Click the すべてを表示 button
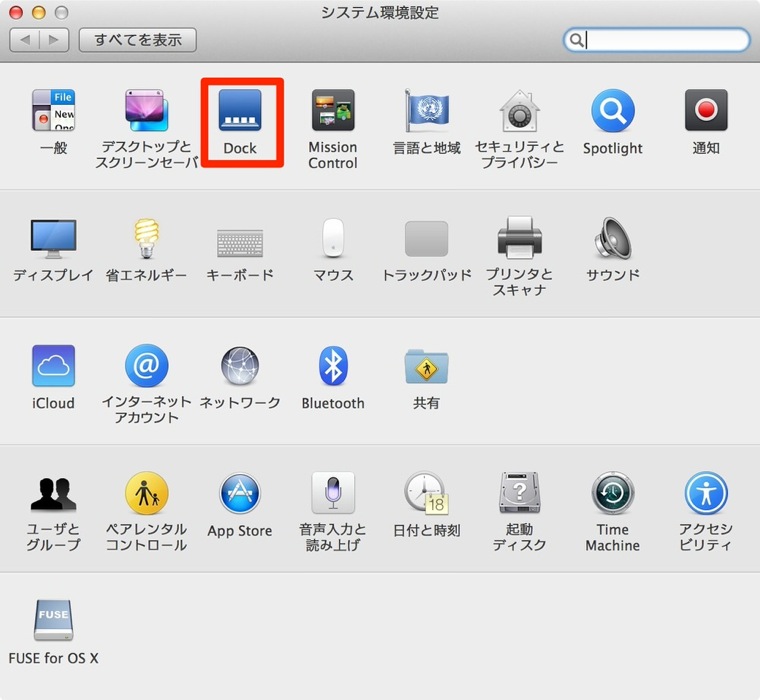The height and width of the screenshot is (700, 760). tap(138, 40)
